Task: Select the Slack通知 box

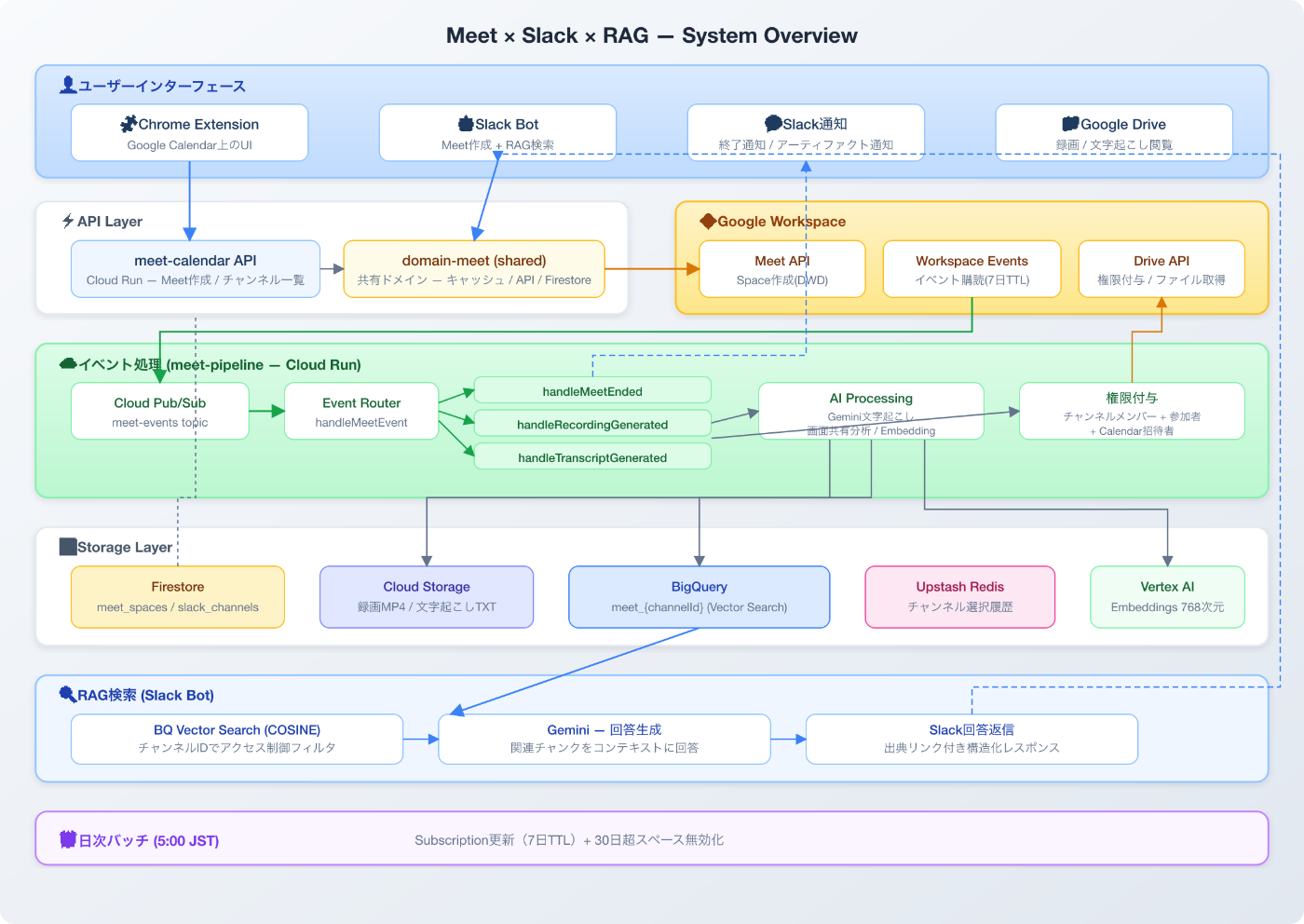Action: tap(806, 133)
